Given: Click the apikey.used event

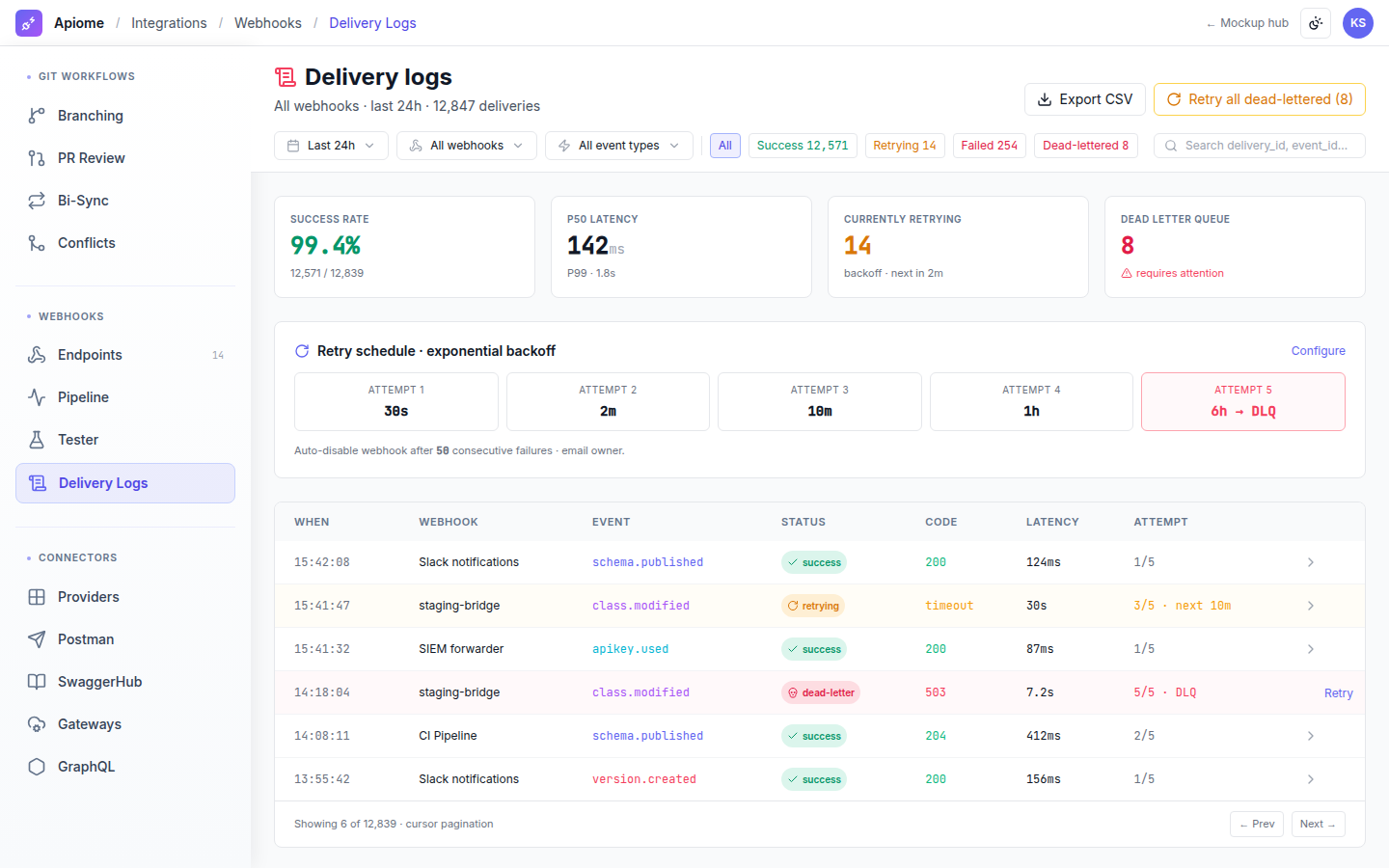Looking at the screenshot, I should [630, 649].
